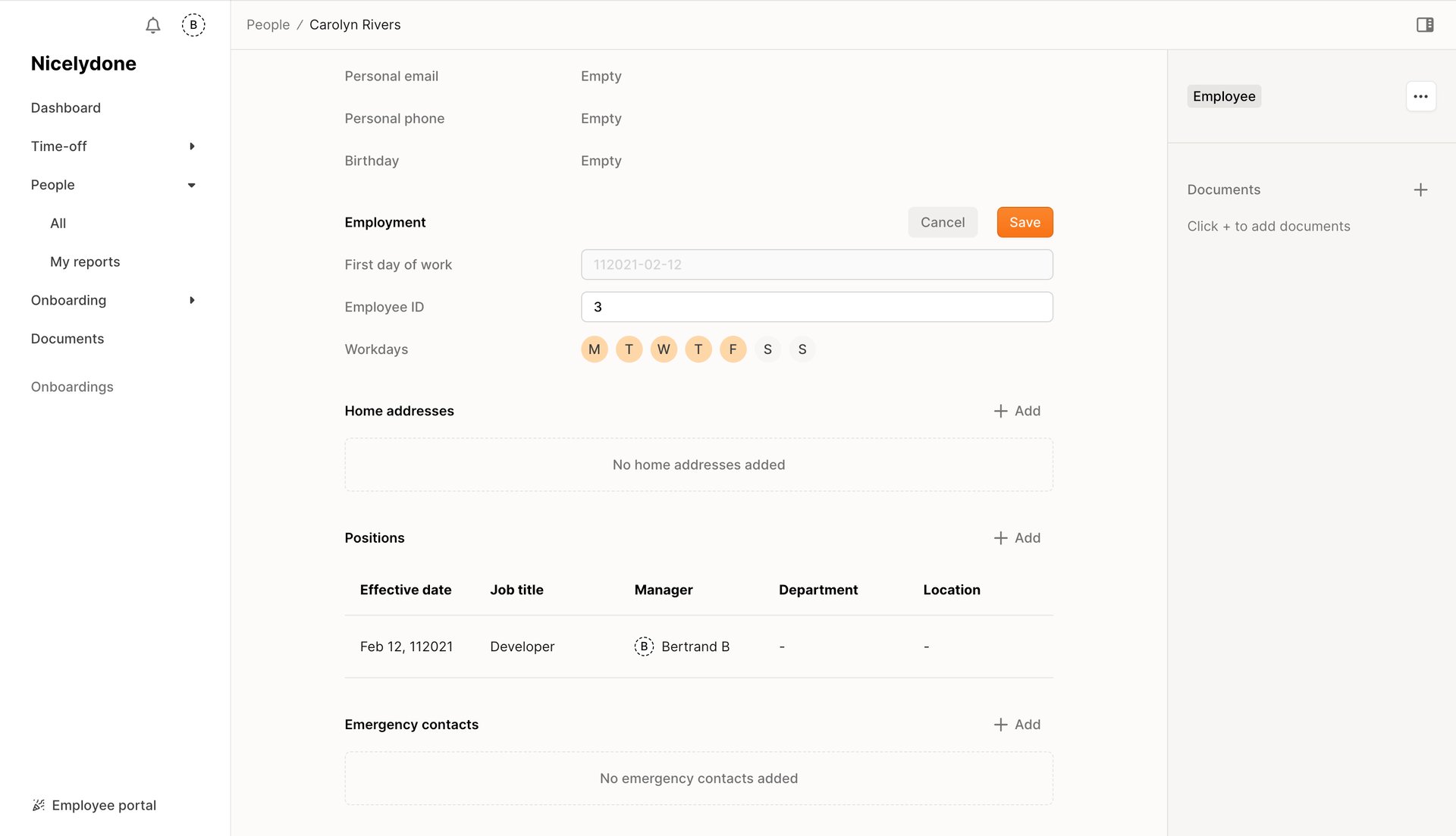1456x836 pixels.
Task: Click the plus icon beside Home addresses Add
Action: [1000, 410]
